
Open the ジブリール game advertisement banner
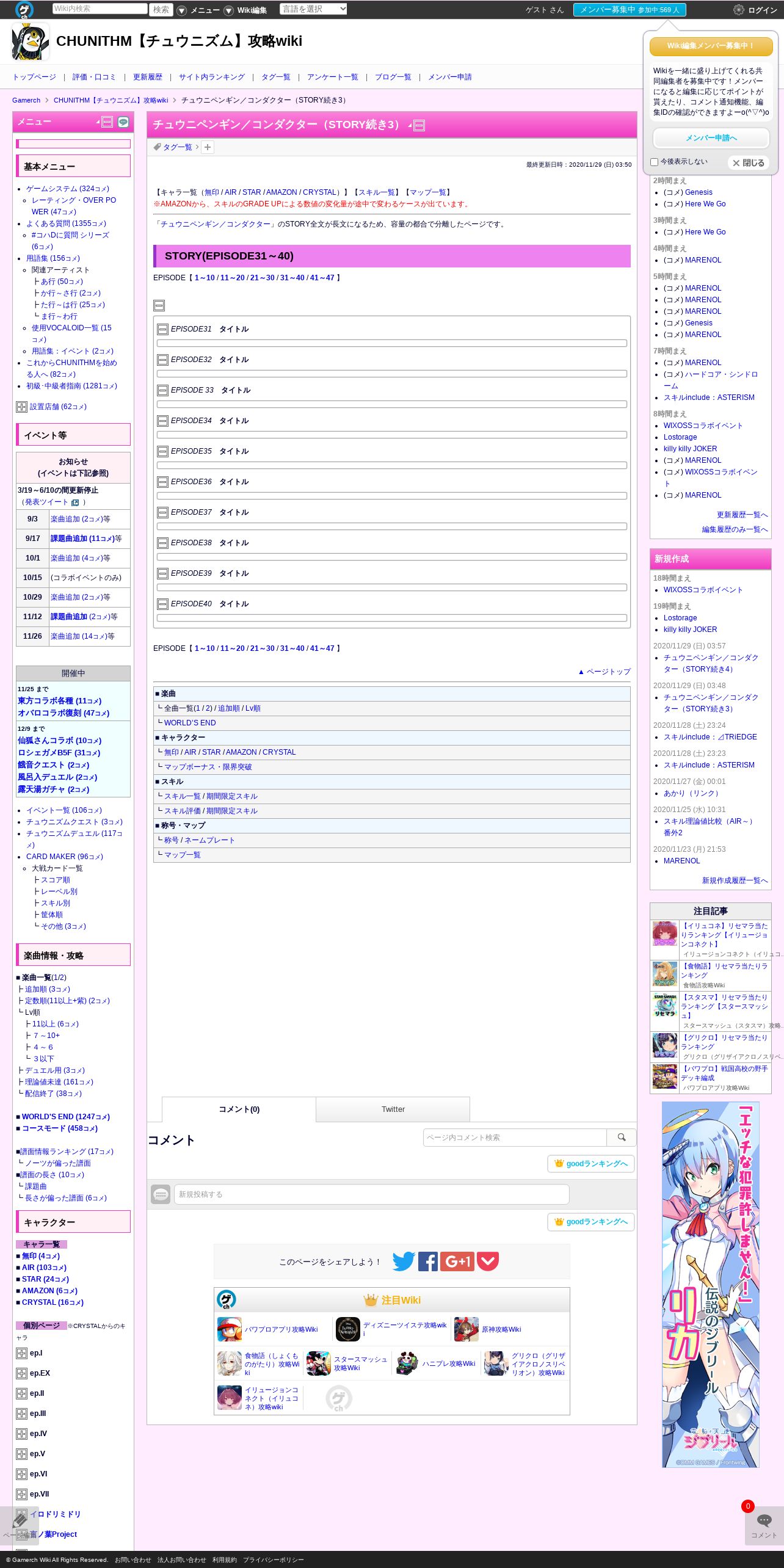711,1284
